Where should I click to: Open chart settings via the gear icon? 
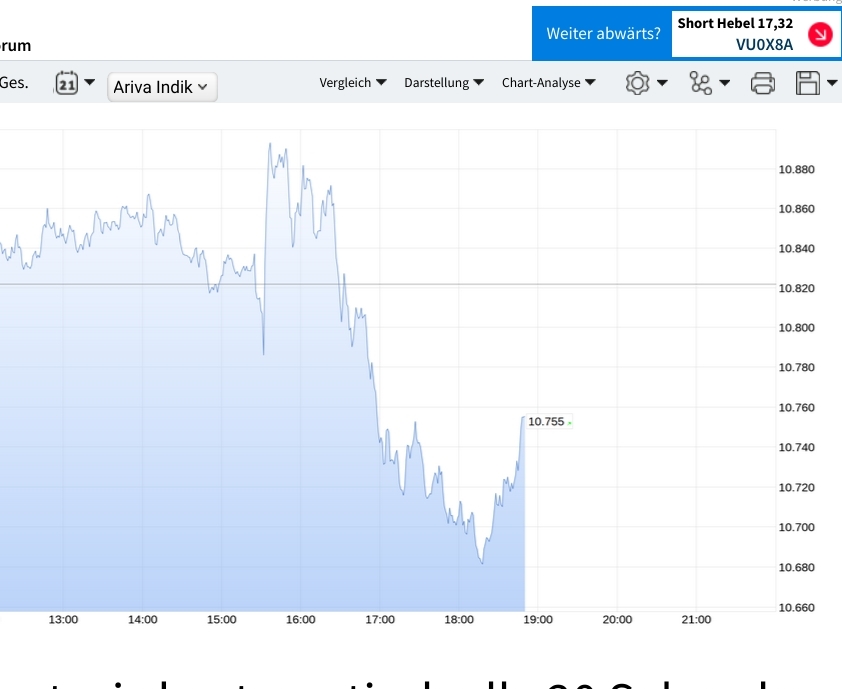(x=636, y=84)
